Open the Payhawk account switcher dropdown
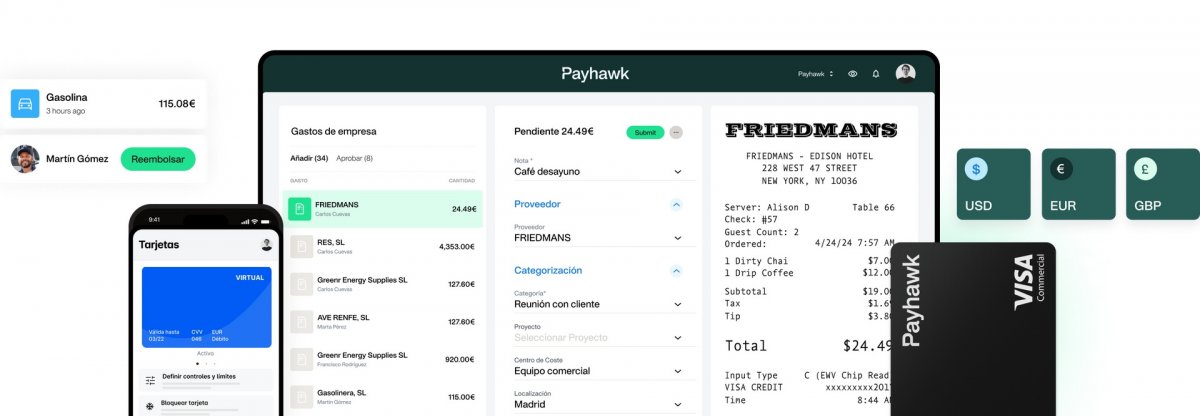The image size is (1200, 416). coord(815,74)
